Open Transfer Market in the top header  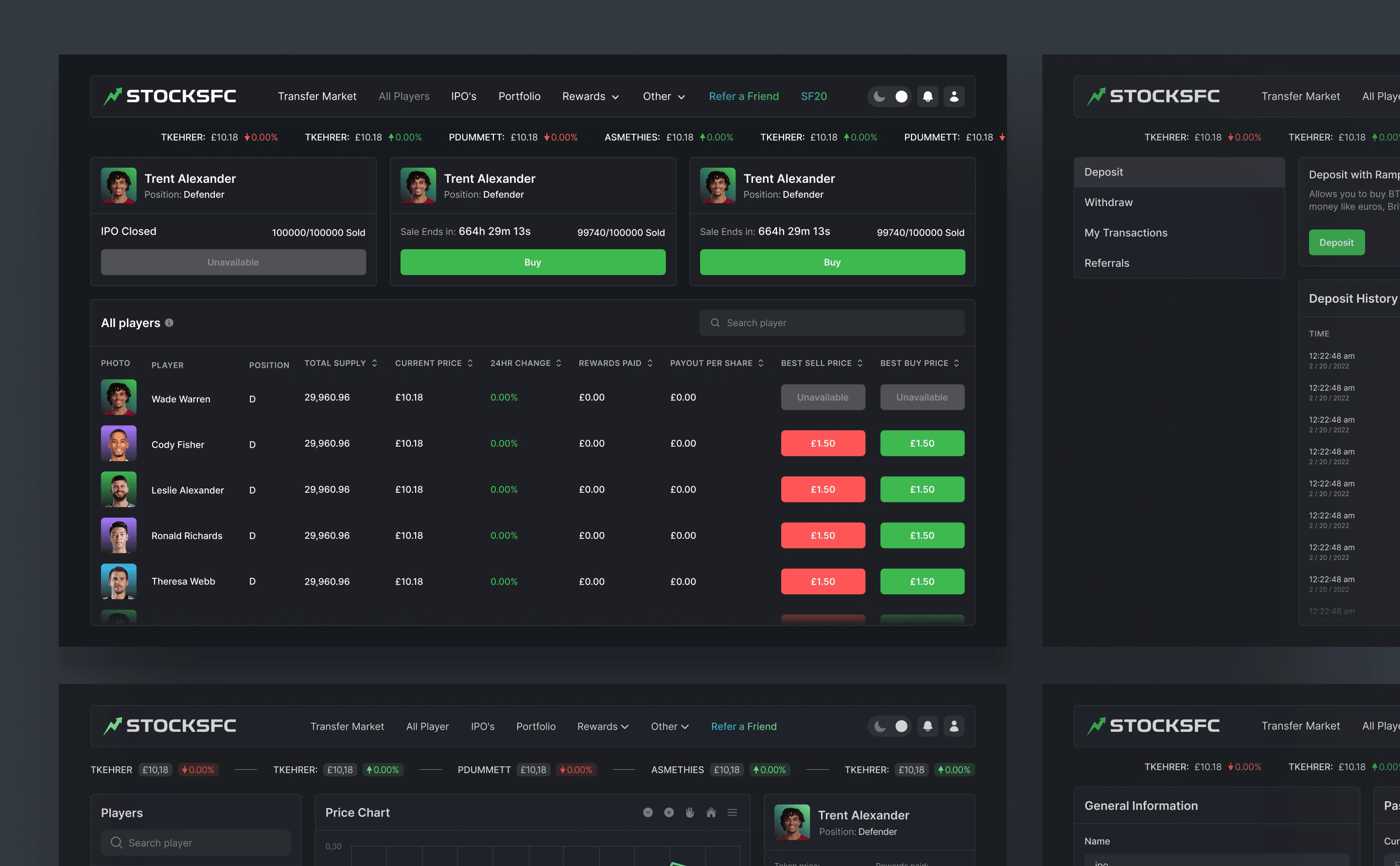[317, 96]
